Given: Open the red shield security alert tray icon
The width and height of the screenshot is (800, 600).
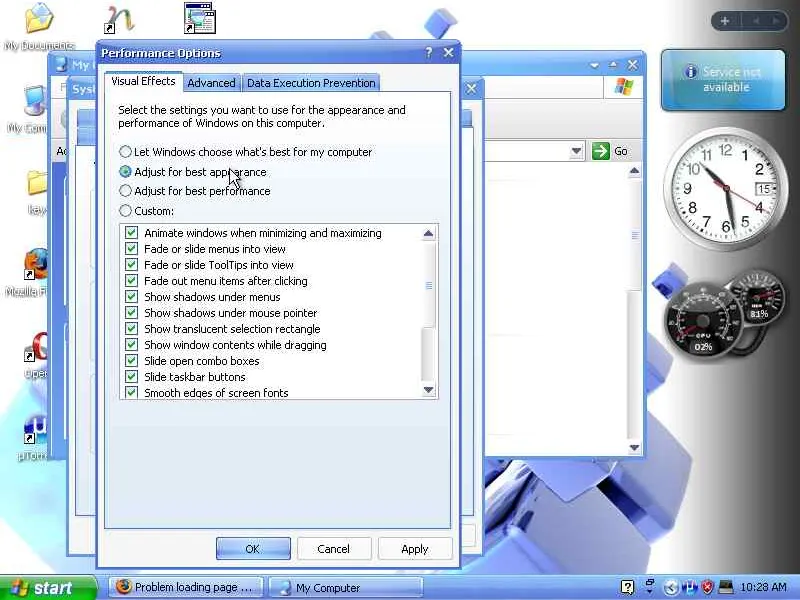Looking at the screenshot, I should (x=707, y=587).
